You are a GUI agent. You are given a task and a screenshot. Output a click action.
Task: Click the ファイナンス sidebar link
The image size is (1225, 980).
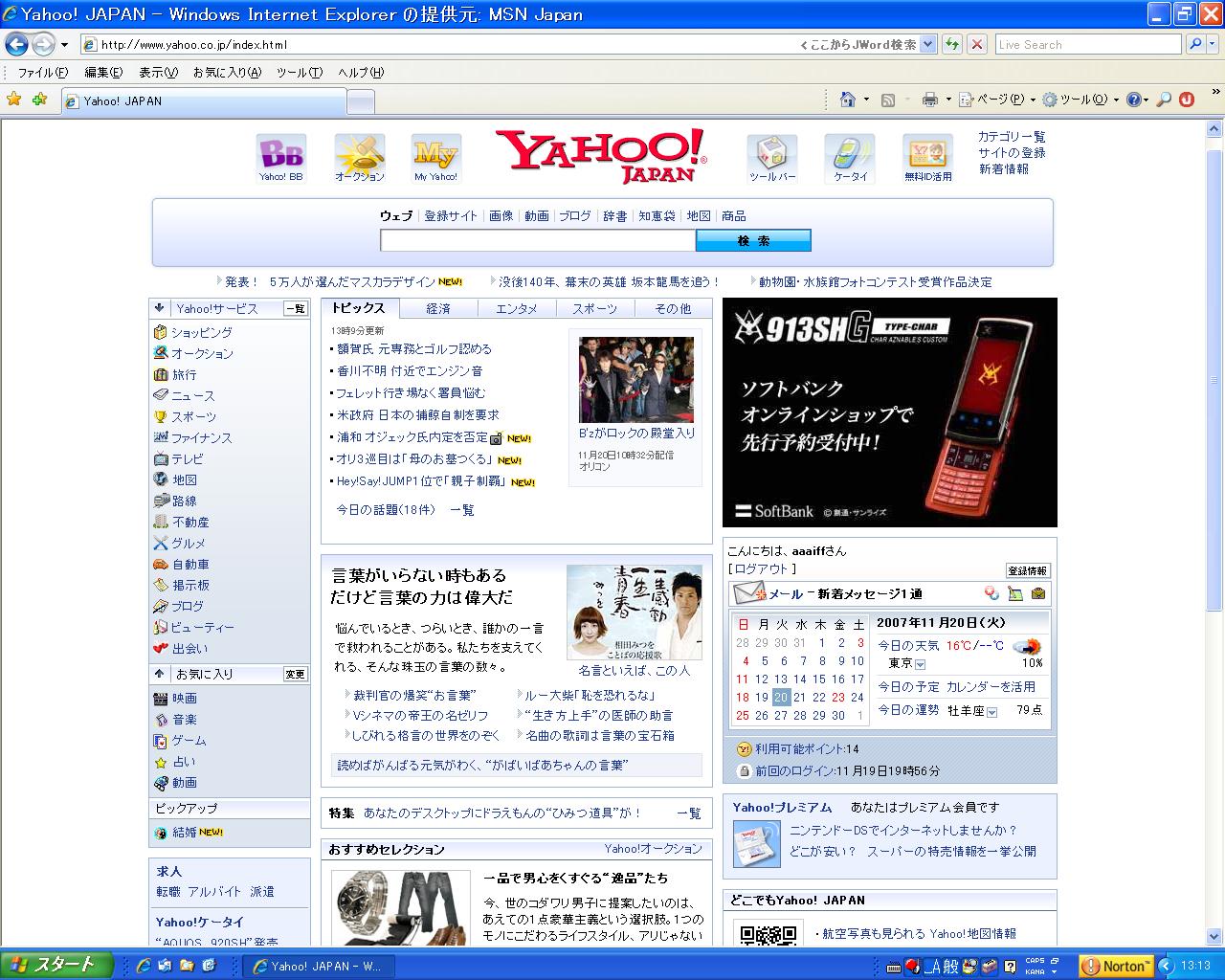(x=202, y=437)
